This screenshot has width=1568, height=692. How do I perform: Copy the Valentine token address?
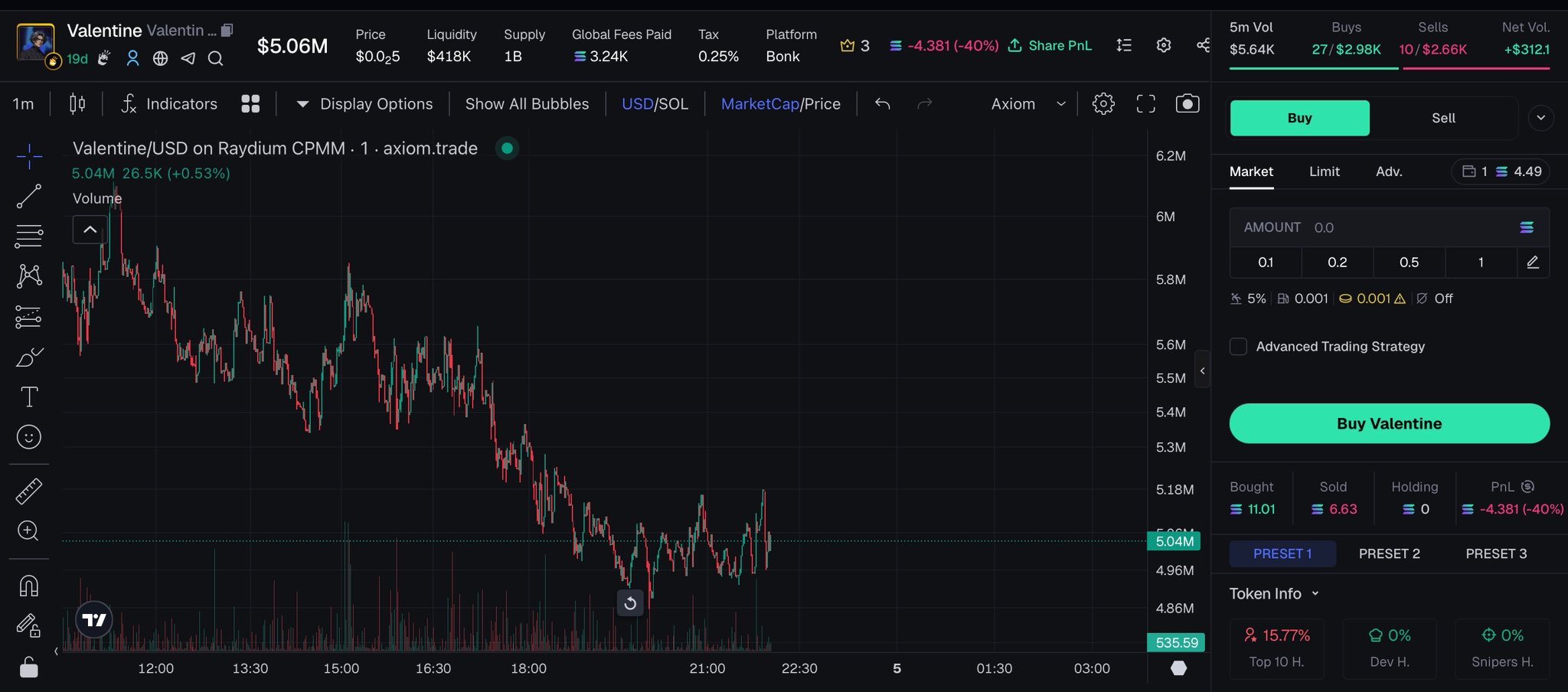pos(227,31)
